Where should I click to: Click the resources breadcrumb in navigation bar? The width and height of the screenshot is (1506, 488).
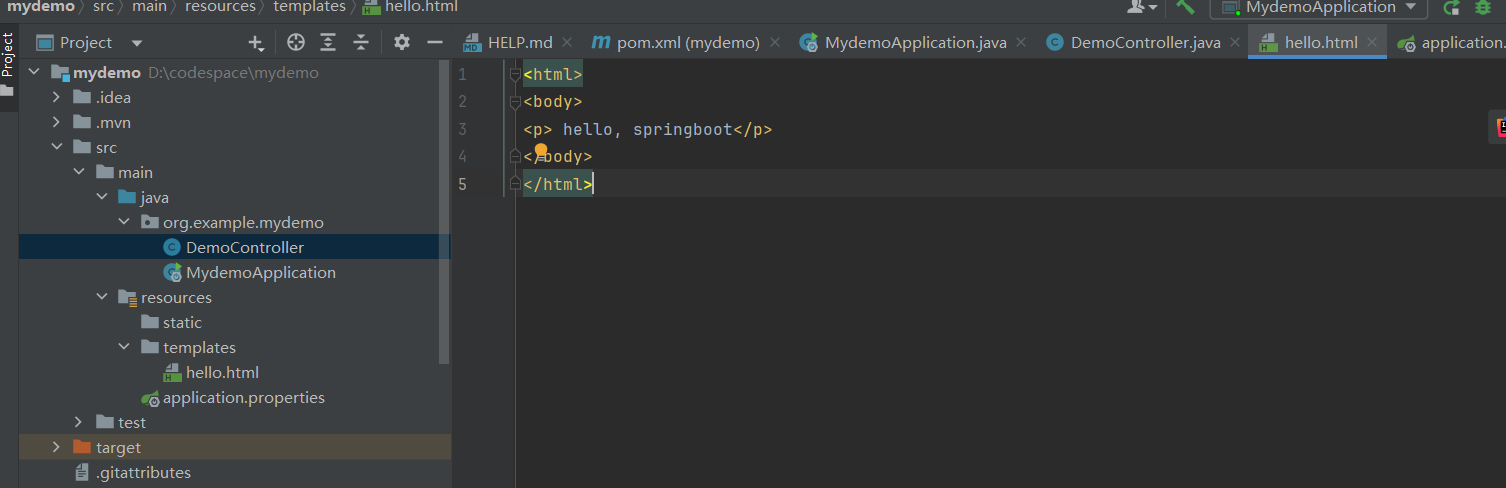click(x=221, y=7)
